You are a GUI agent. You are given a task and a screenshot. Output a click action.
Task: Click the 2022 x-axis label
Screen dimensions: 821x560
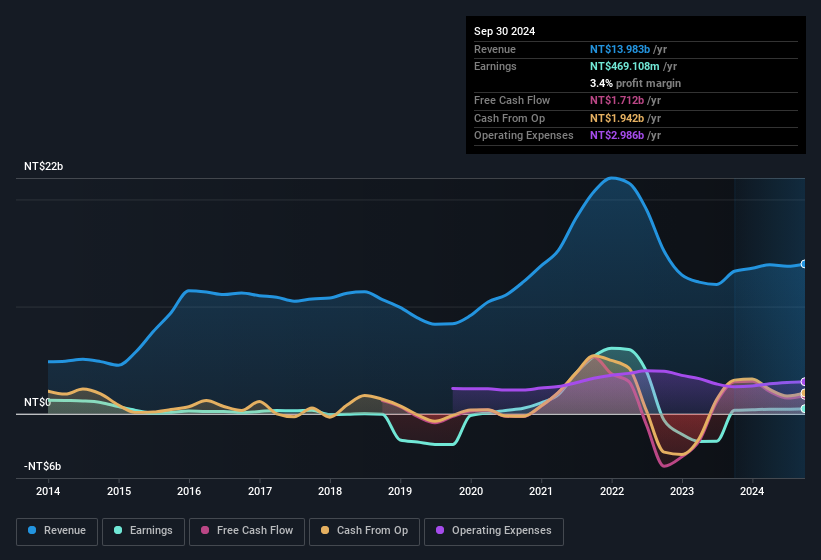point(612,491)
